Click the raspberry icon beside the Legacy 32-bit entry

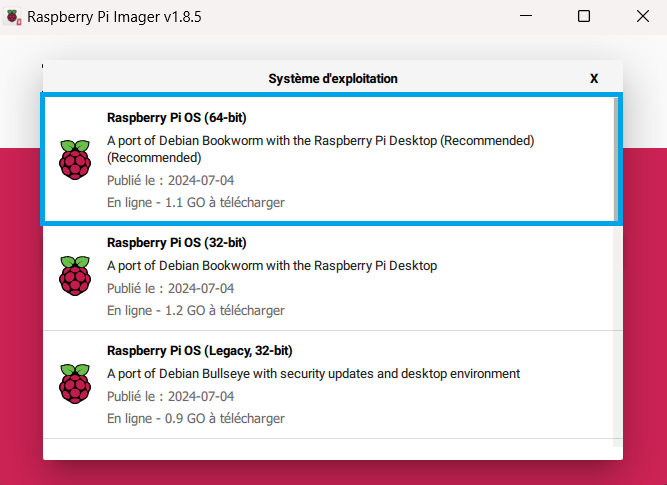pos(74,384)
